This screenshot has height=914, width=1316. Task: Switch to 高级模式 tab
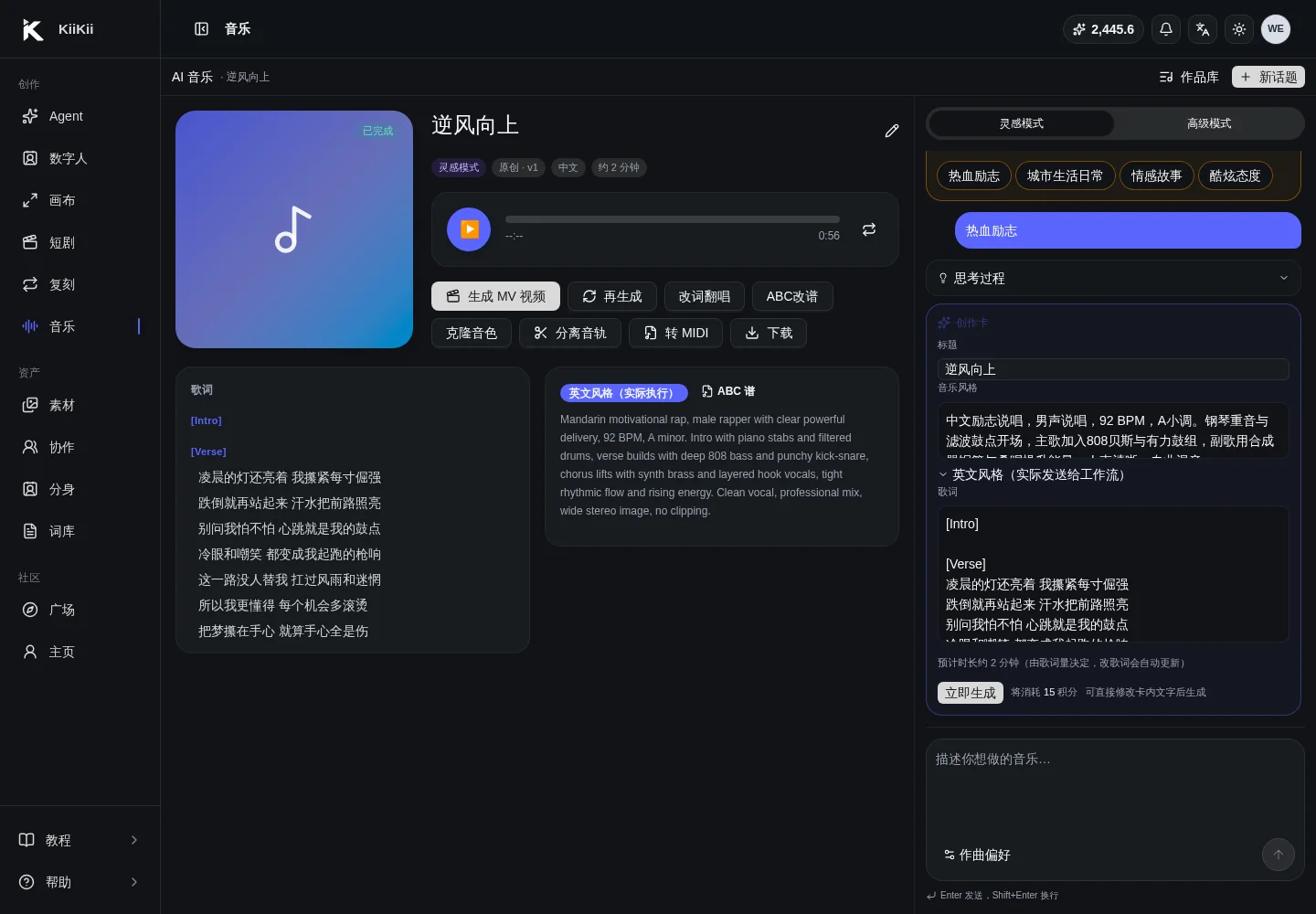[x=1209, y=123]
